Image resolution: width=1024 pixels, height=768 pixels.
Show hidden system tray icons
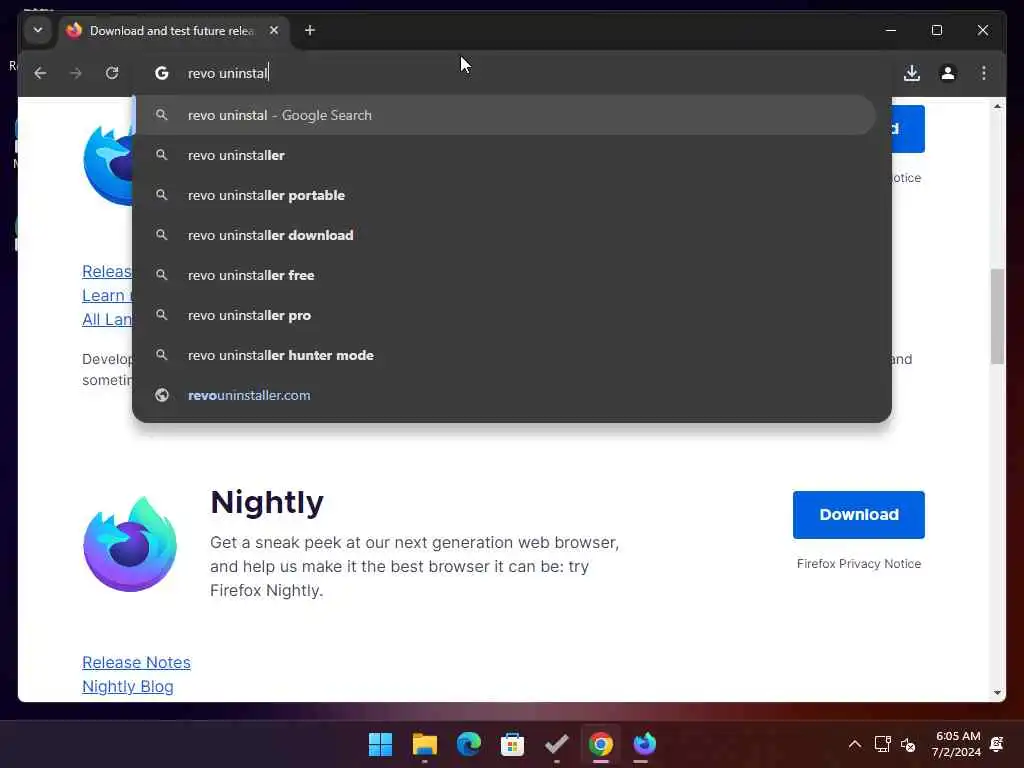pos(854,744)
